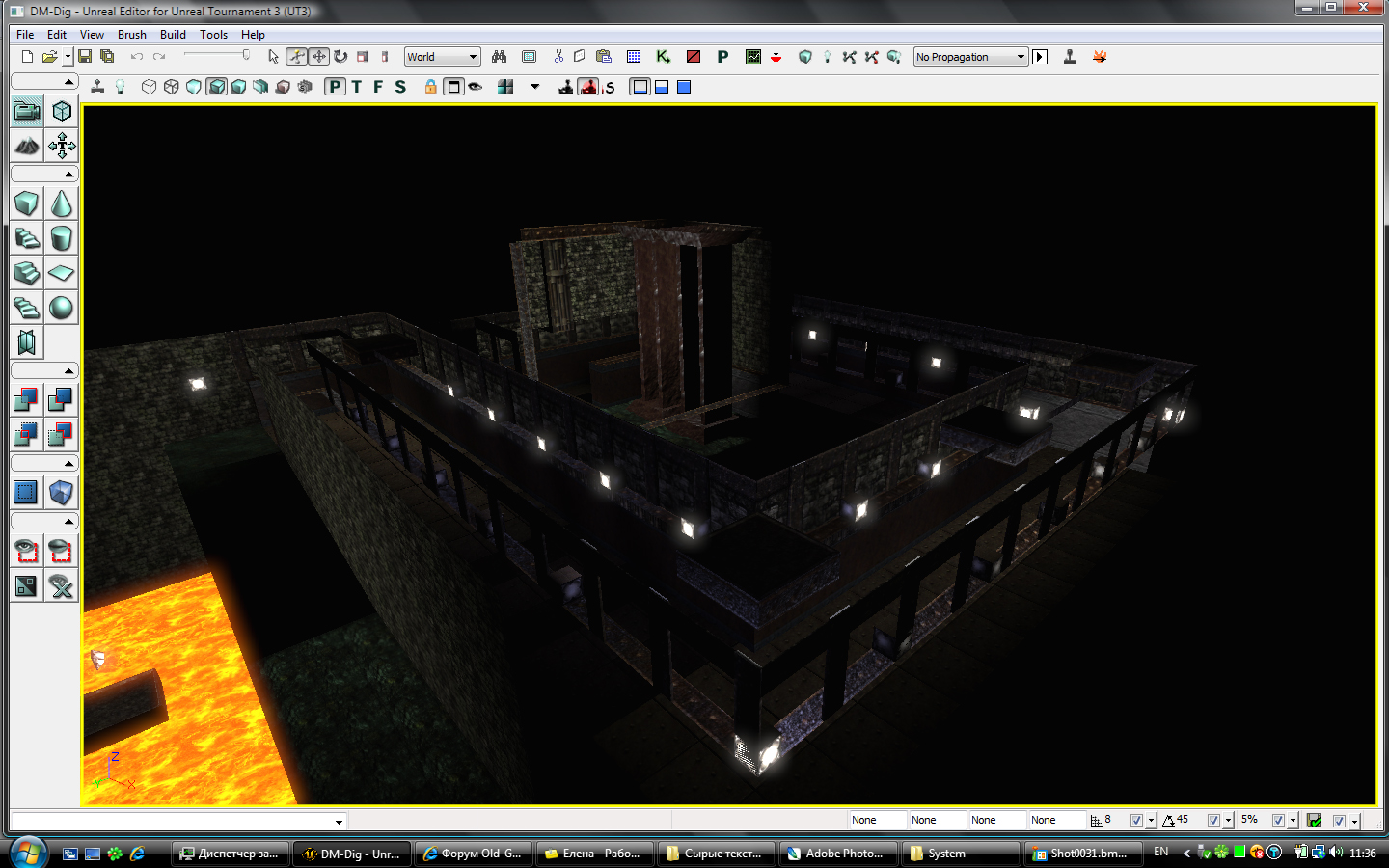Collapse the first left panel section arrow
1389x868 pixels.
(x=68, y=82)
